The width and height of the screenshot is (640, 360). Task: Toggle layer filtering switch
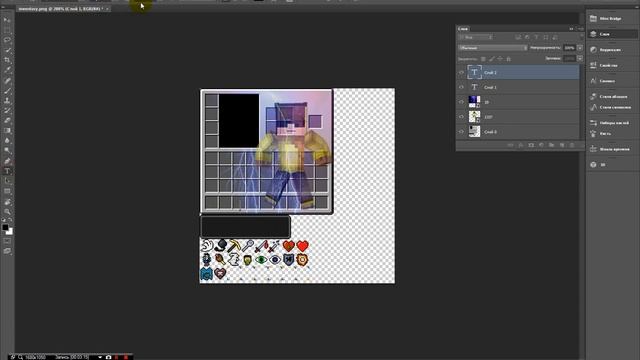pos(582,37)
